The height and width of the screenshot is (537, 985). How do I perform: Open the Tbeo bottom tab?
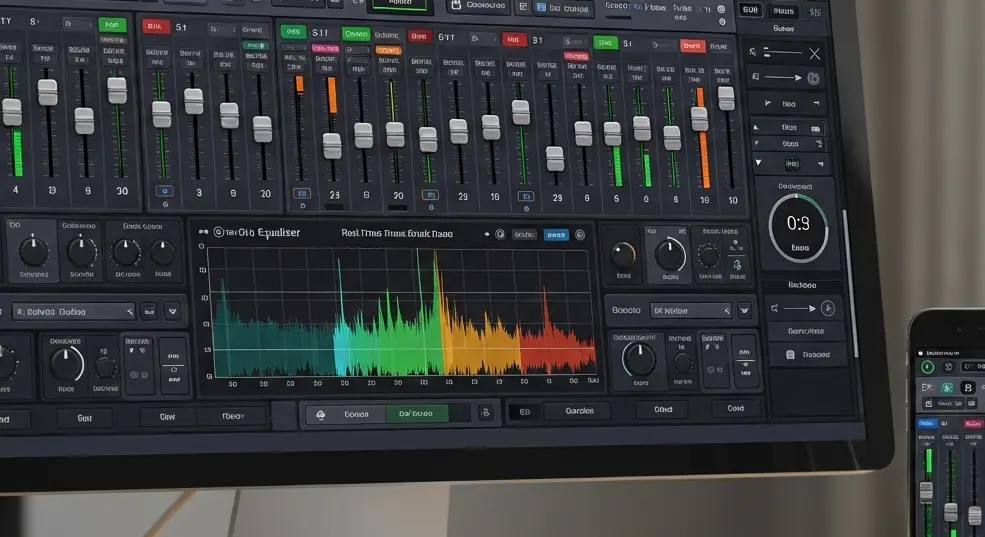pyautogui.click(x=232, y=416)
